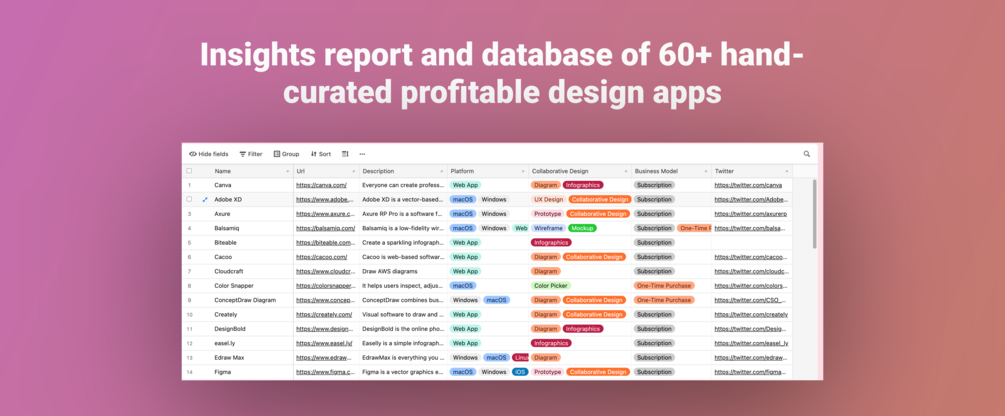Click the Infographics tag in Biteable row

(551, 243)
